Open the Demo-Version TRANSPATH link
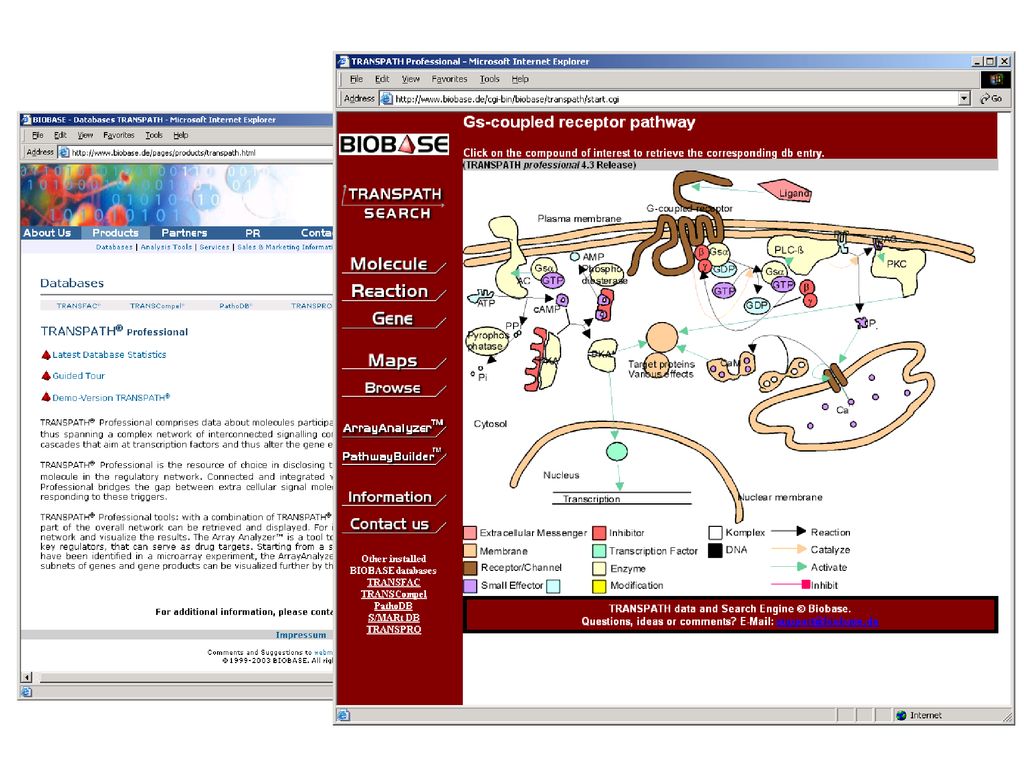Screen dimensions: 1024x768 point(111,397)
